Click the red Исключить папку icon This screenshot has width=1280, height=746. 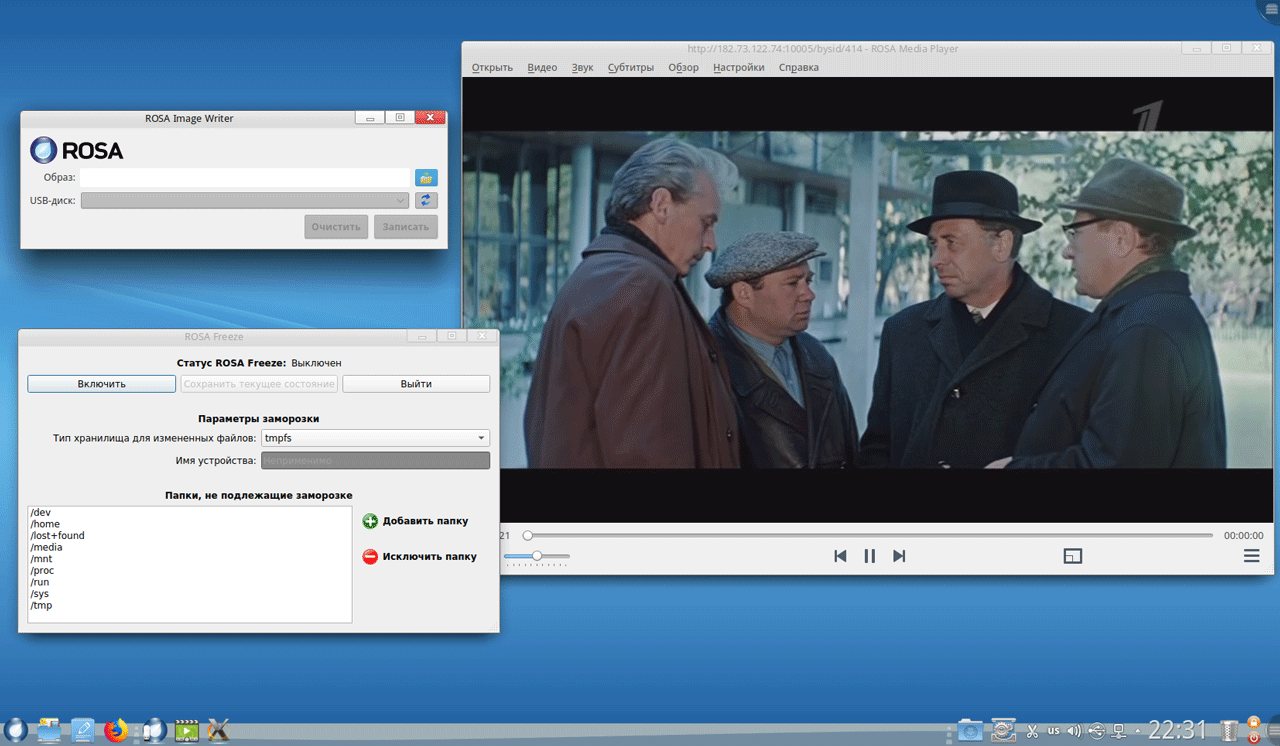[x=370, y=557]
